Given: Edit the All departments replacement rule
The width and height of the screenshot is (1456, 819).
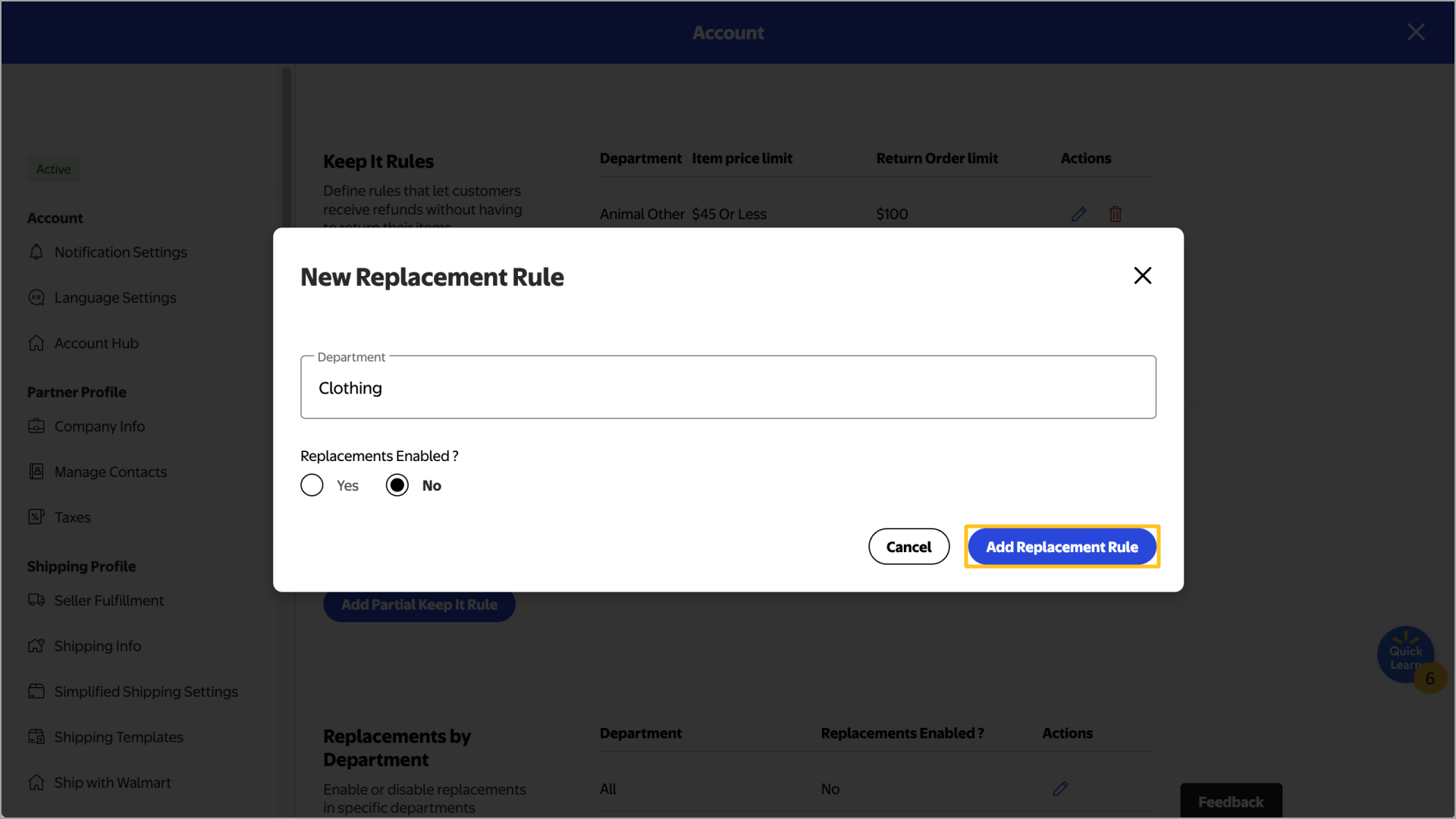Looking at the screenshot, I should click(1060, 789).
